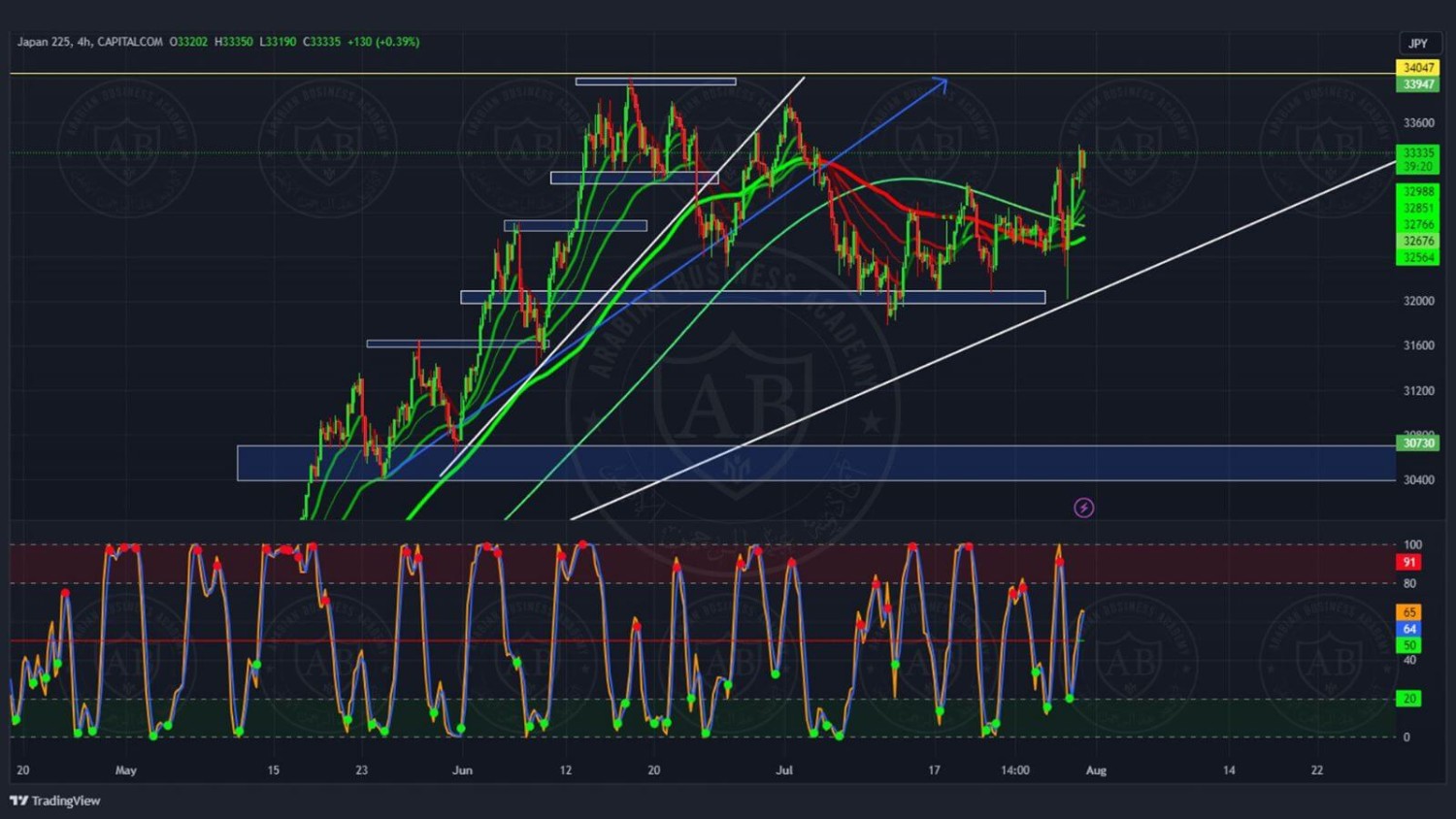Click the red 91 oscillator label
The width and height of the screenshot is (1456, 819).
pyautogui.click(x=1408, y=562)
